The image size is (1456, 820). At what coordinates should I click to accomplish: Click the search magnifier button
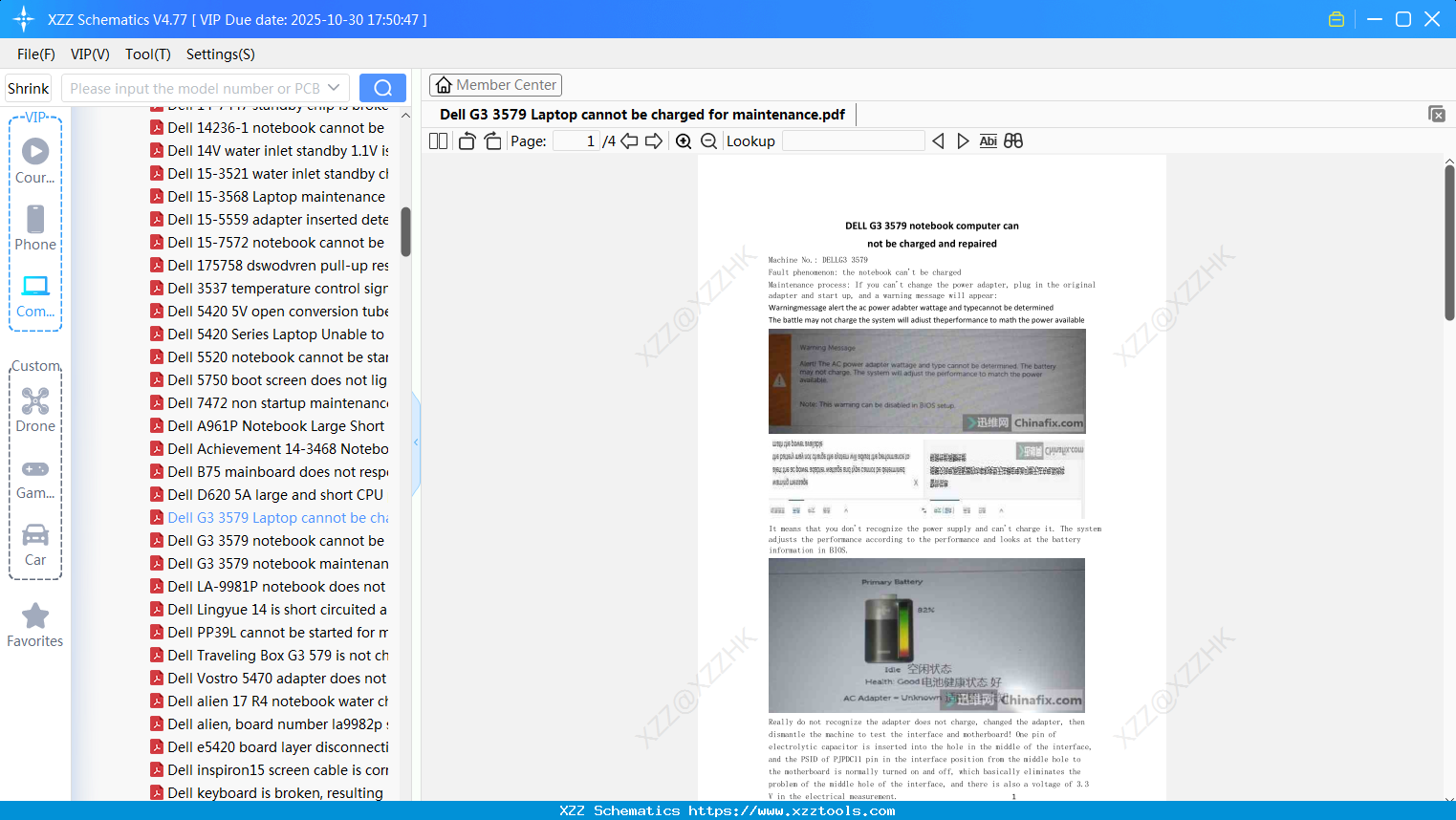click(x=382, y=88)
